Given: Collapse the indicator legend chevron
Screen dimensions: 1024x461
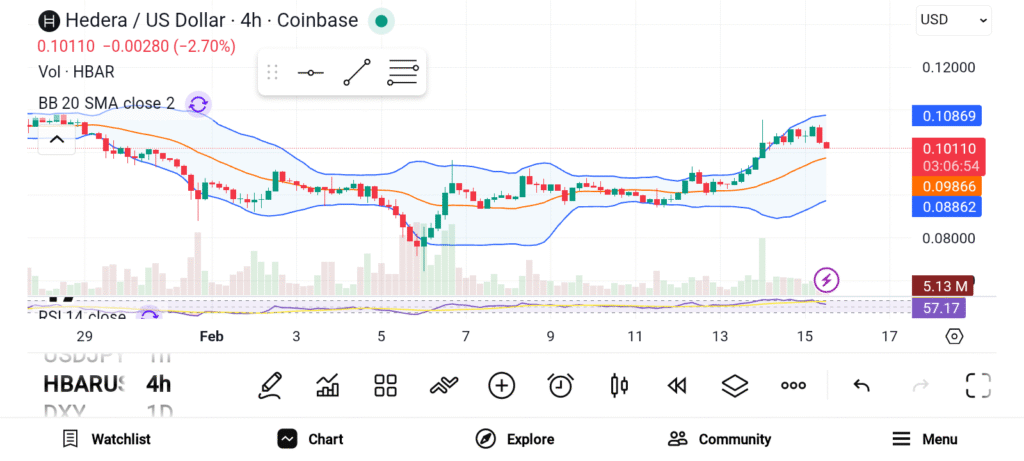Looking at the screenshot, I should (x=56, y=140).
